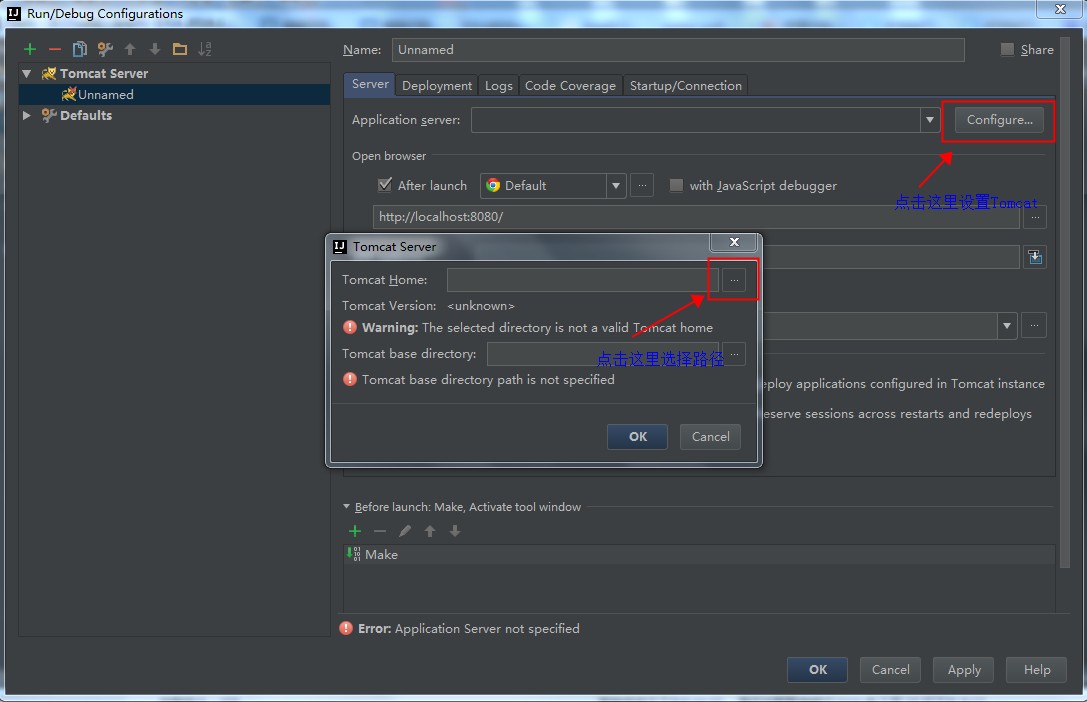The height and width of the screenshot is (702, 1087).
Task: Click the Apply button
Action: pos(964,669)
